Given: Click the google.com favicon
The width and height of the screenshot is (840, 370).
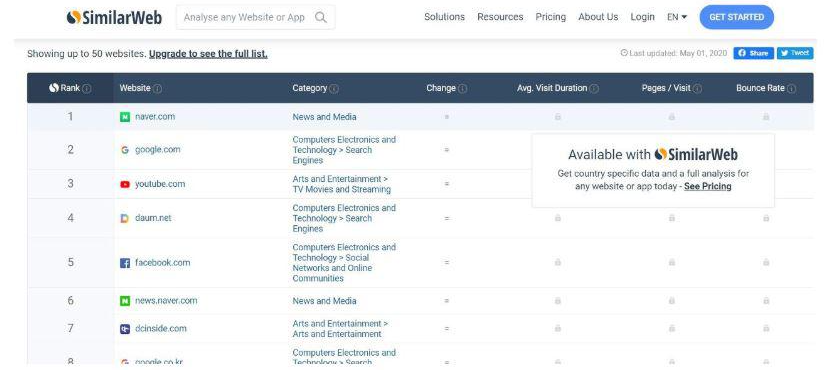Looking at the screenshot, I should (x=125, y=150).
